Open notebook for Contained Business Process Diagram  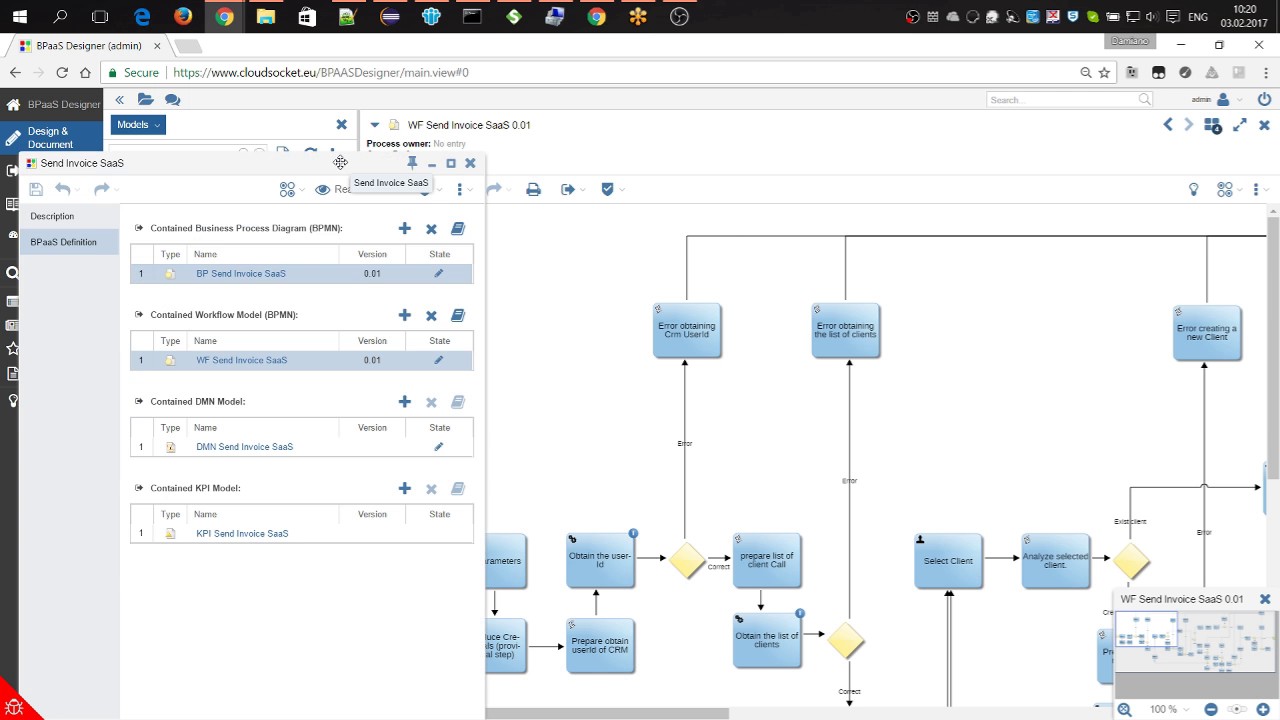(x=458, y=229)
